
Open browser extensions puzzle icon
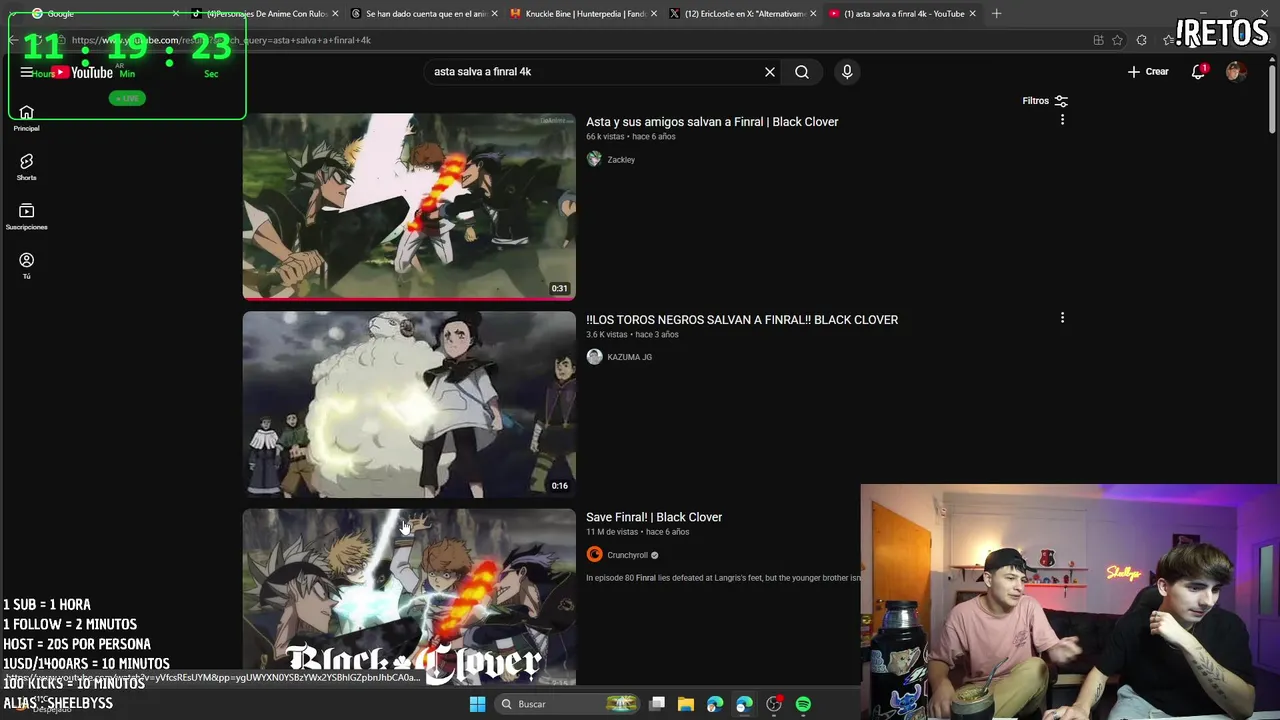(1142, 40)
